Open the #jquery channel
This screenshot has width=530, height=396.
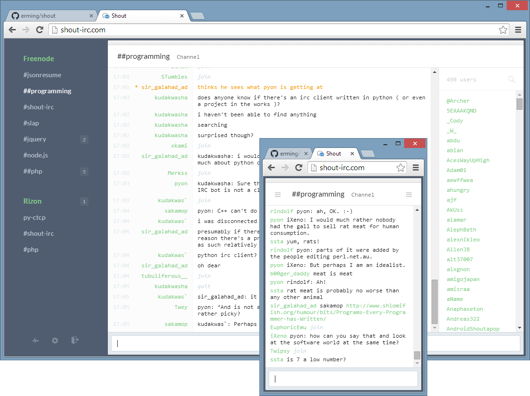(35, 139)
